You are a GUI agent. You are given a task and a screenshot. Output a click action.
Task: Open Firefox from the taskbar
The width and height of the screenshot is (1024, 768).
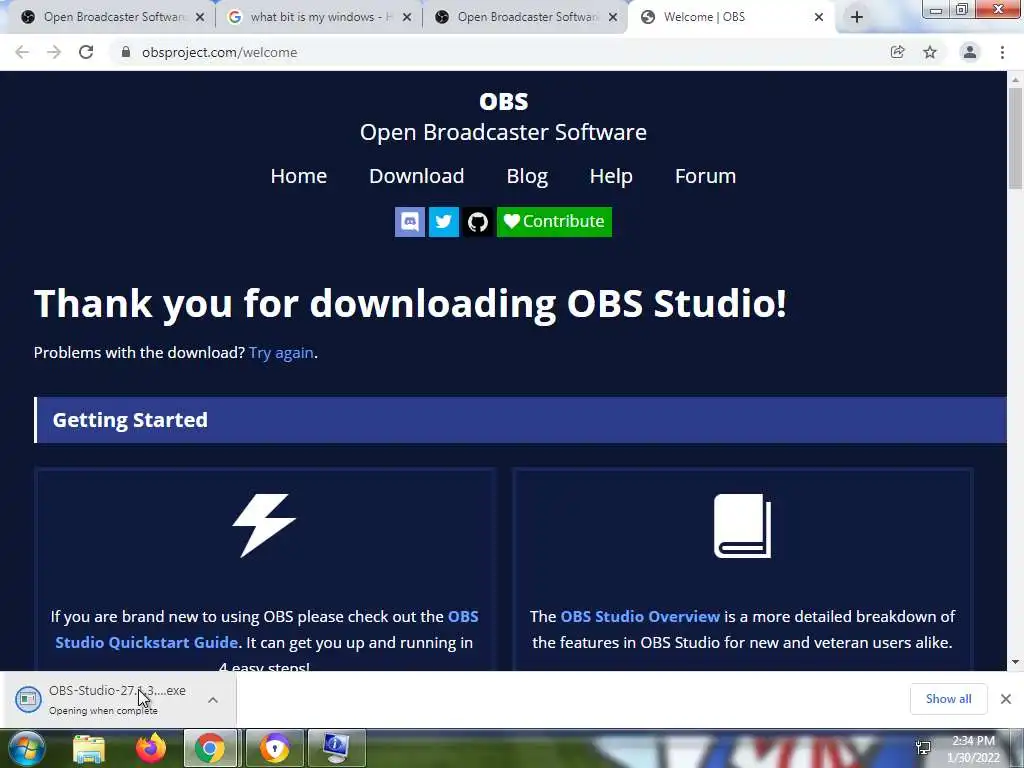pos(151,748)
